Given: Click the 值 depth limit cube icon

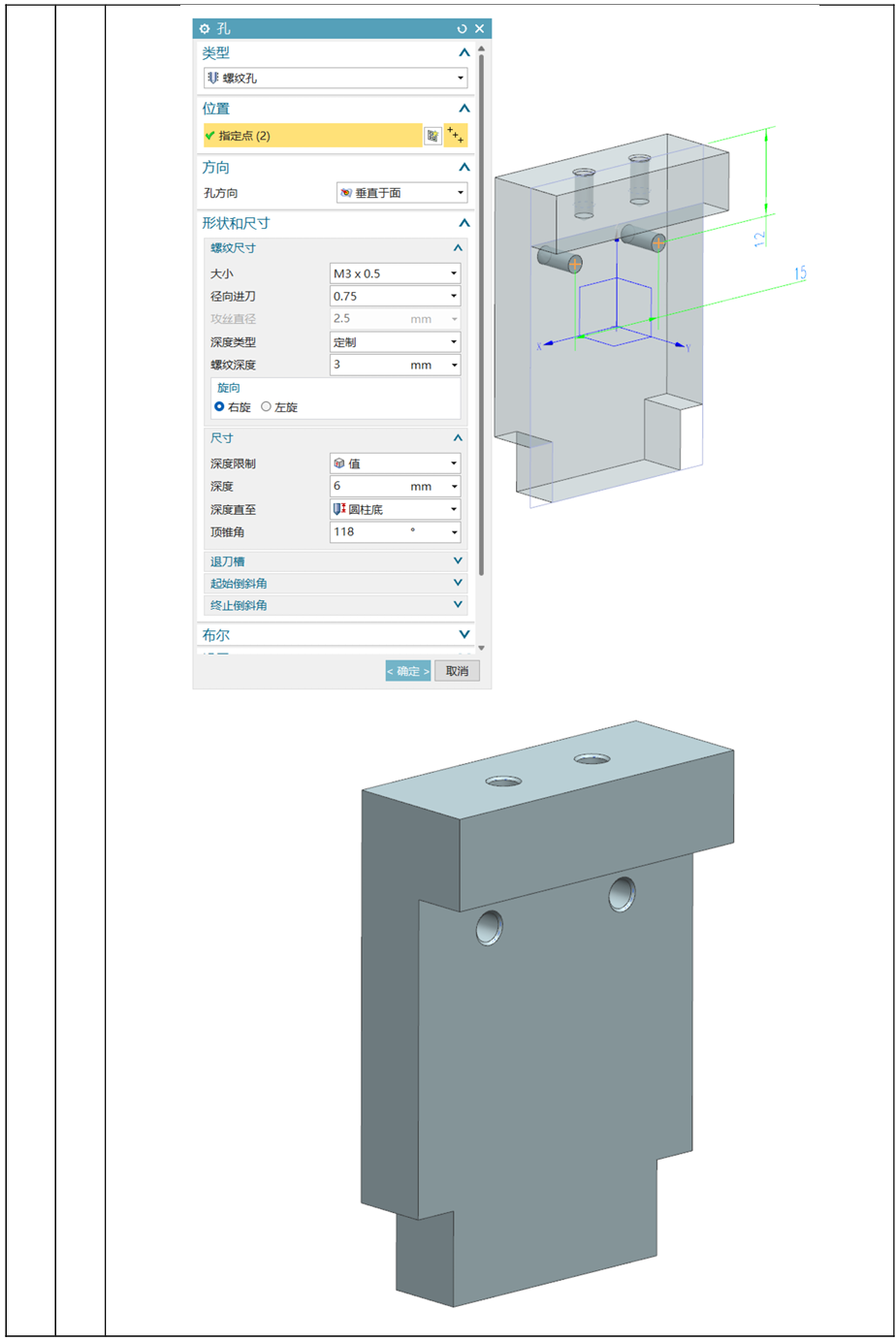Looking at the screenshot, I should [x=339, y=463].
